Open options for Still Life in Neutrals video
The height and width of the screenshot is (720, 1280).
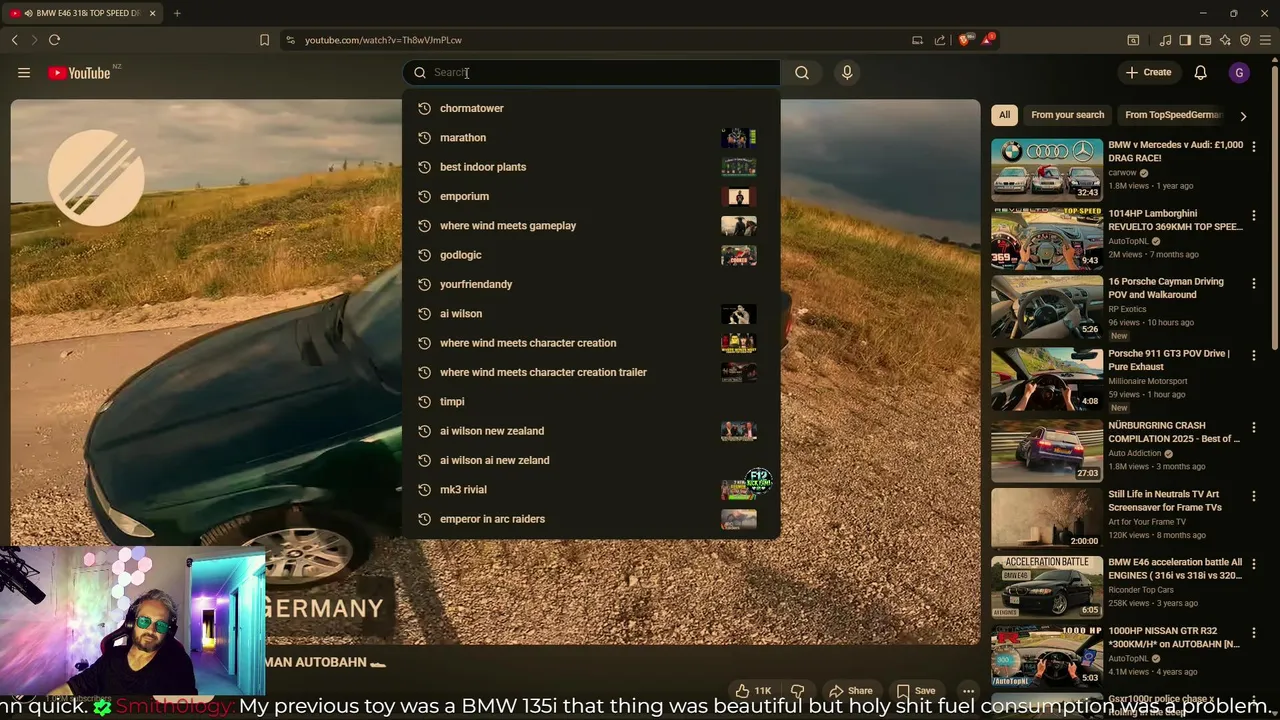[1254, 495]
